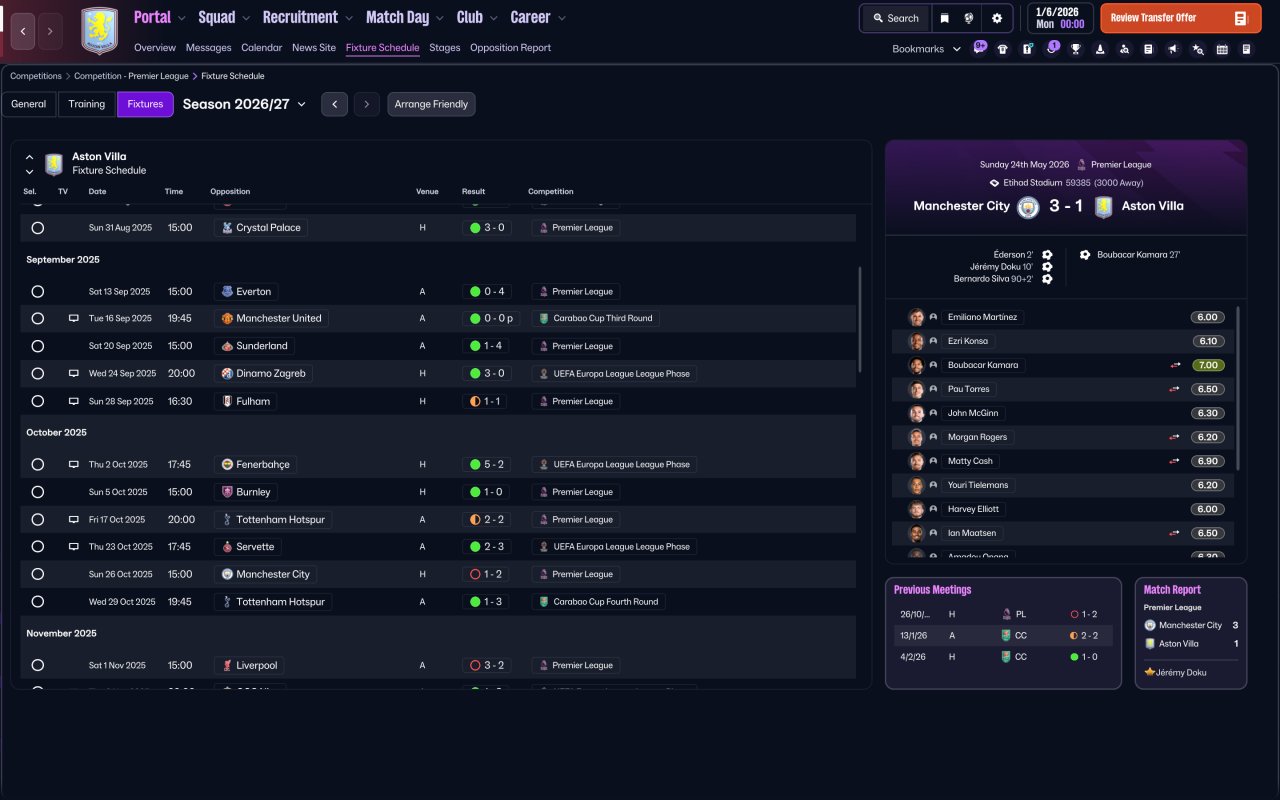Click the Arrange Friendly button
Image resolution: width=1280 pixels, height=800 pixels.
point(431,104)
